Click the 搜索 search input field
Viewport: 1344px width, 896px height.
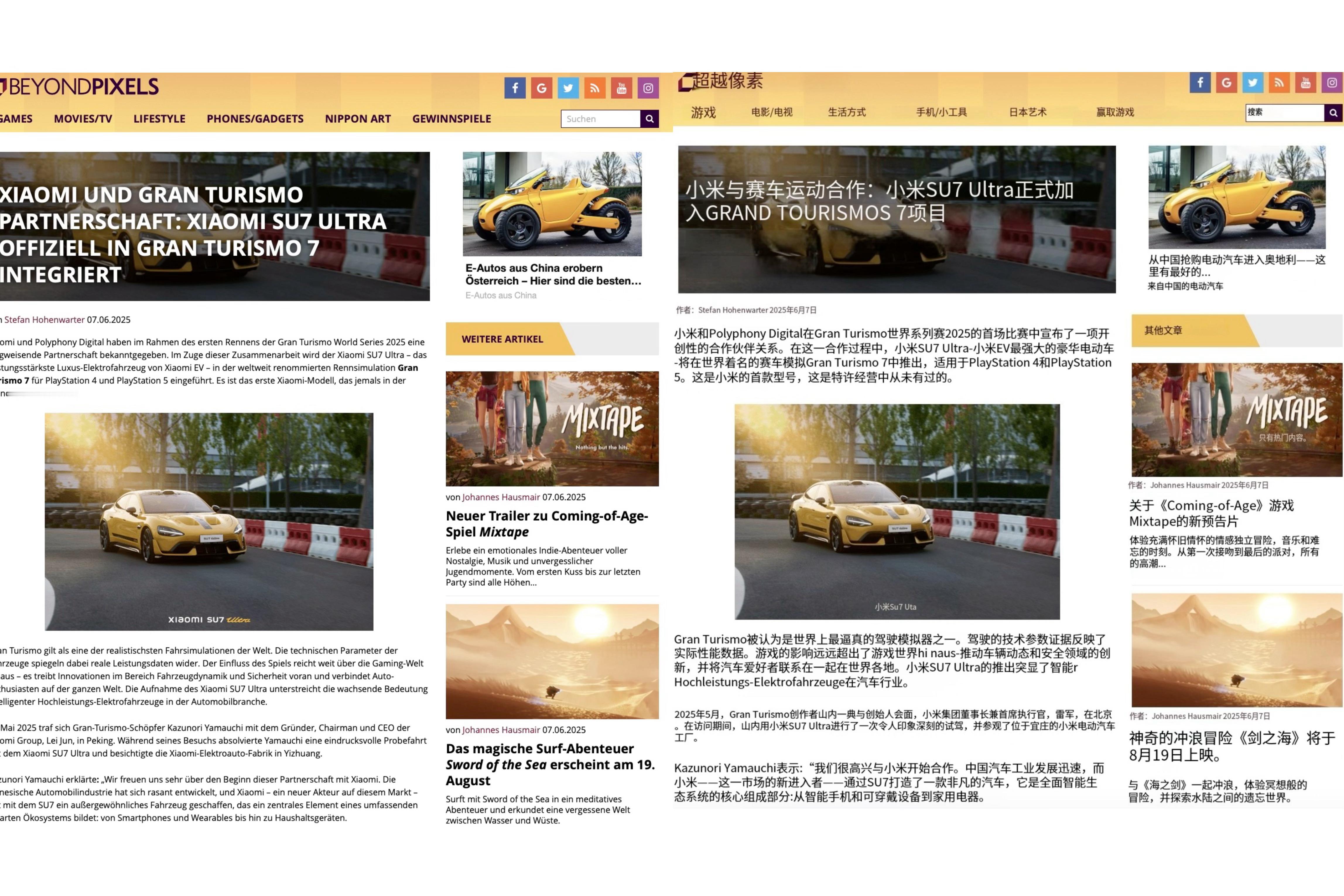1285,112
